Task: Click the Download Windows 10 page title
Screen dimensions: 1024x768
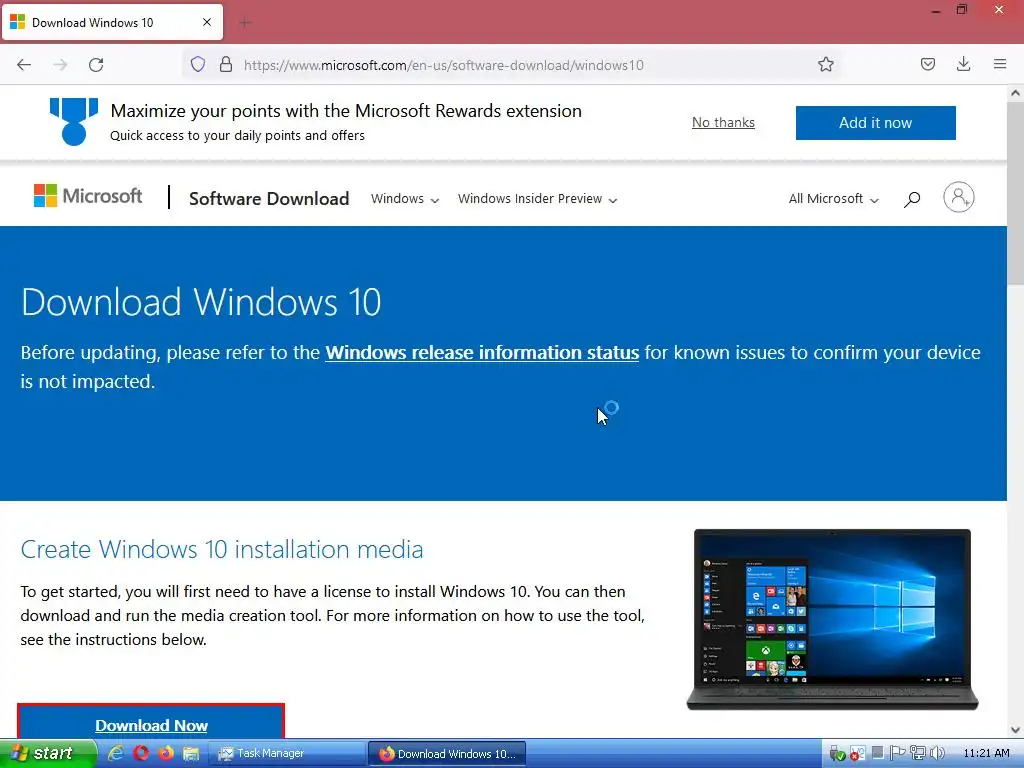Action: pos(200,302)
